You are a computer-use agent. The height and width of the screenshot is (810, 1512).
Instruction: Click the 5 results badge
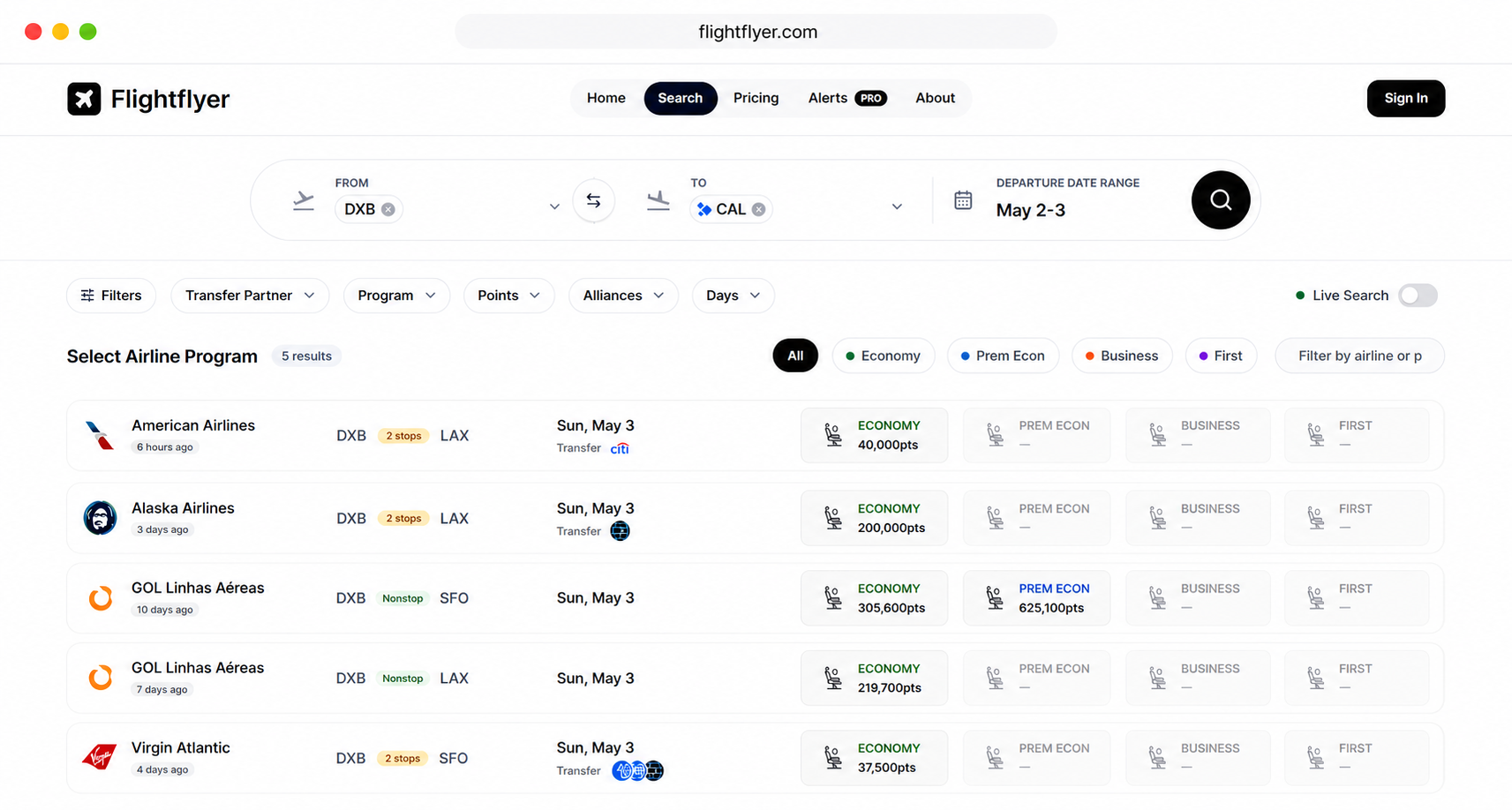coord(306,356)
